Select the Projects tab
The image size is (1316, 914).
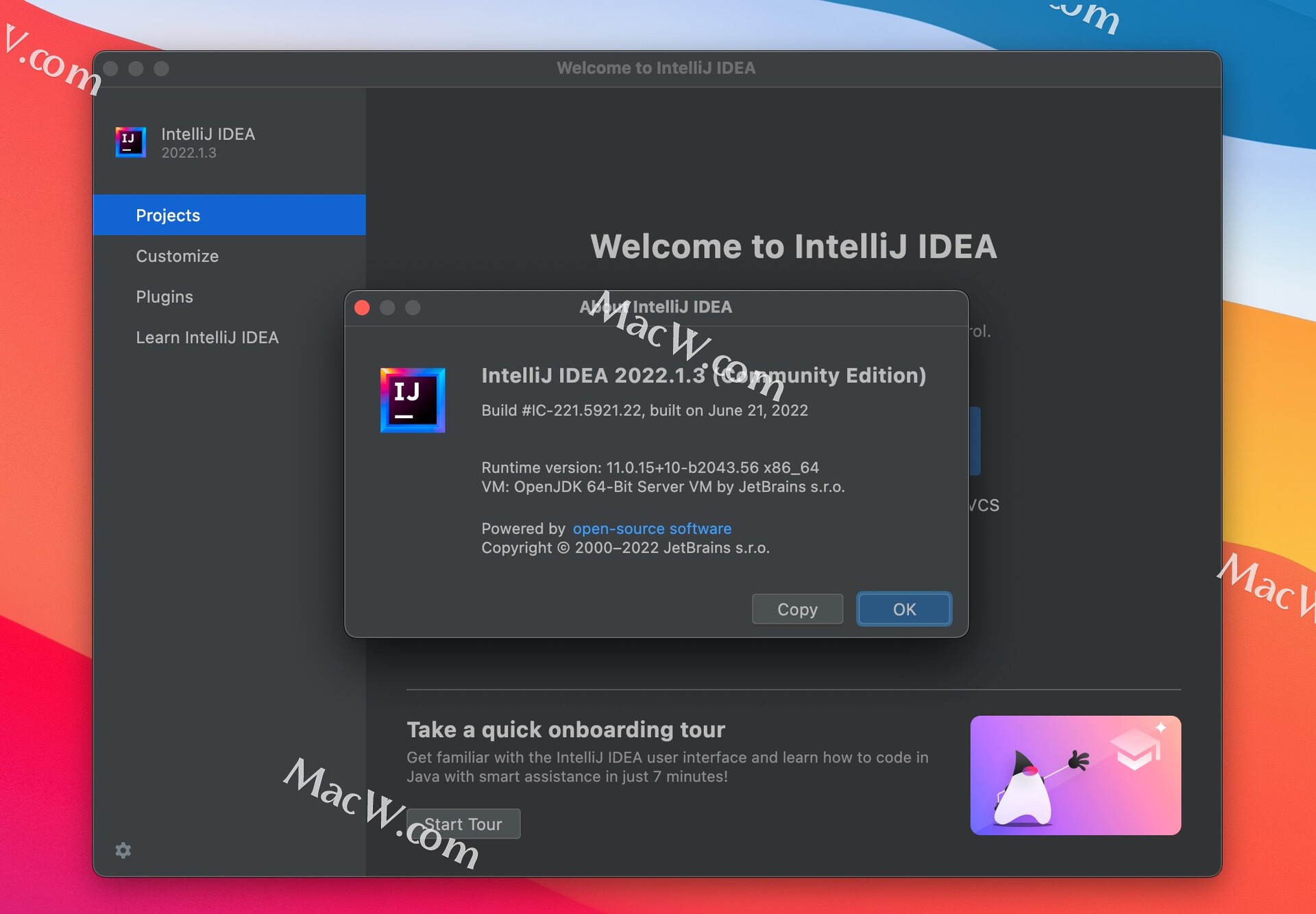click(229, 215)
